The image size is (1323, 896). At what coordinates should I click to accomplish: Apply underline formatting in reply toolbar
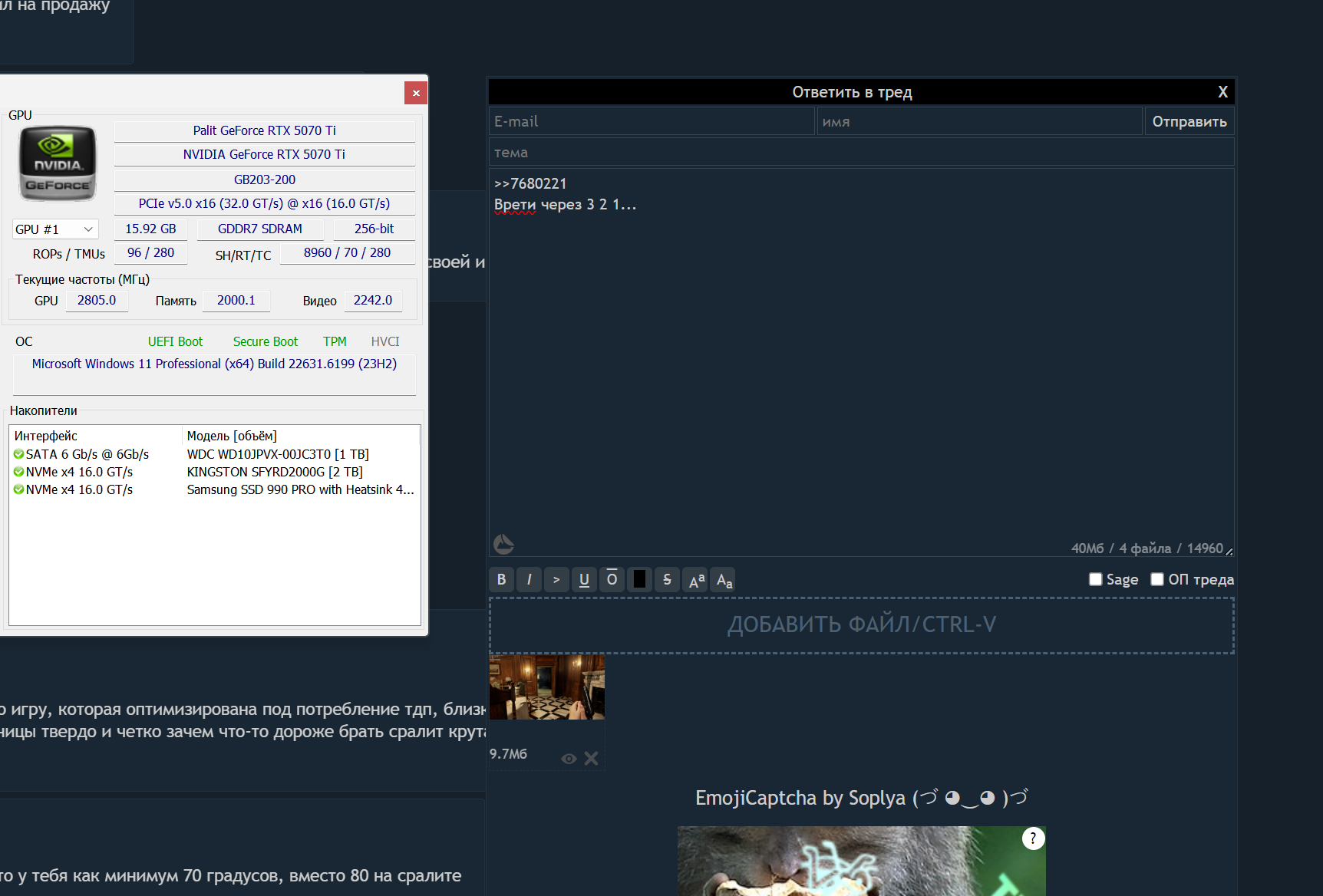click(x=584, y=580)
